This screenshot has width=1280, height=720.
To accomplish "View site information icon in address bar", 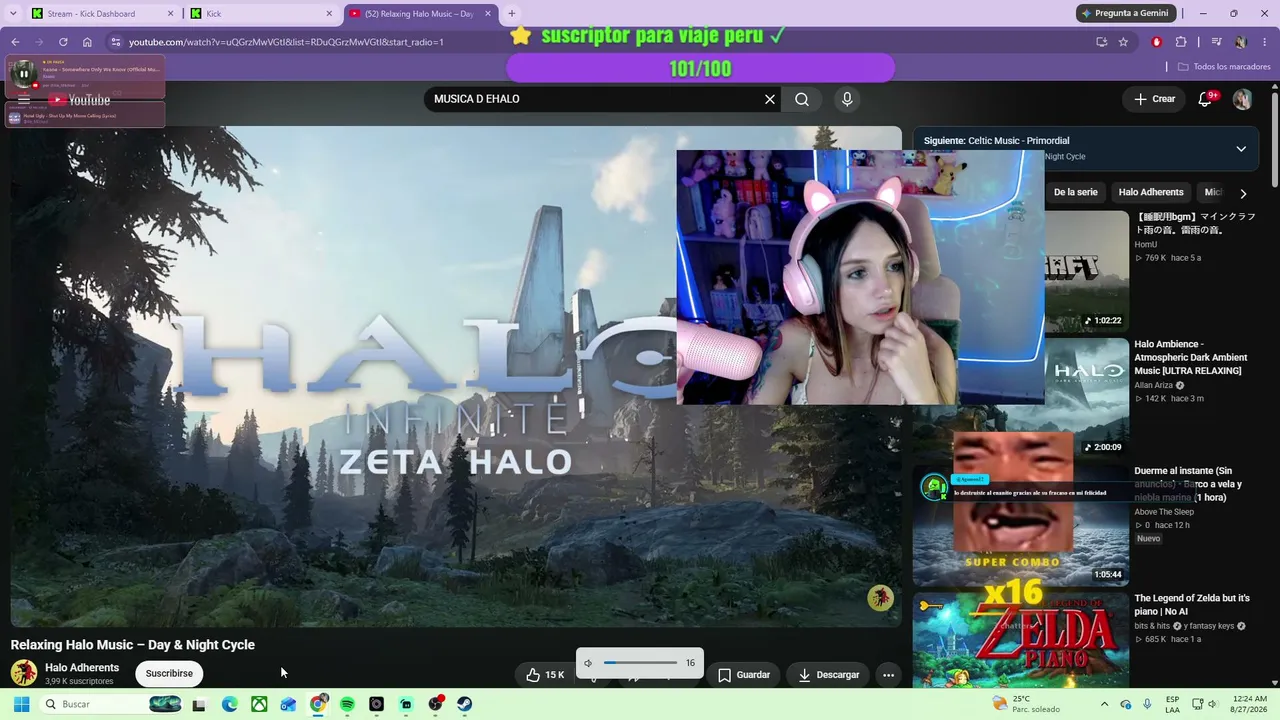I will point(116,42).
